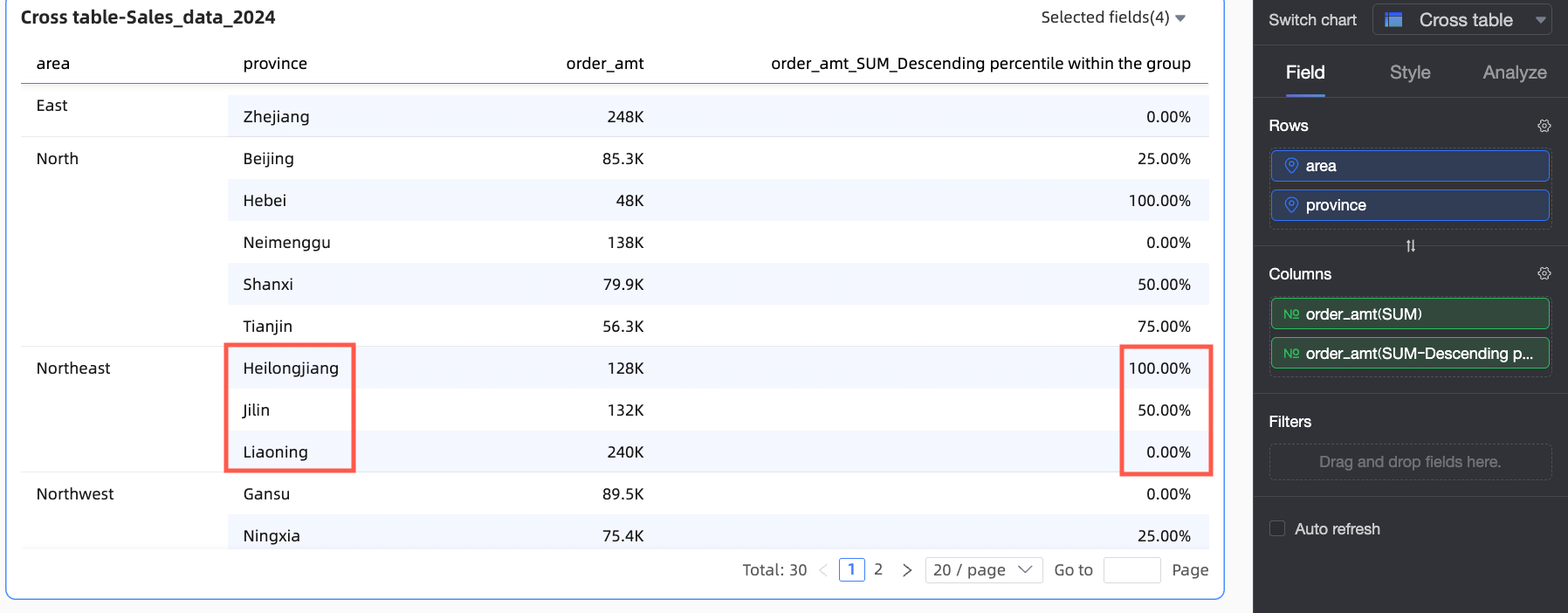Click the 138K order amount value
Screen dimensions: 1568x613
(x=625, y=243)
